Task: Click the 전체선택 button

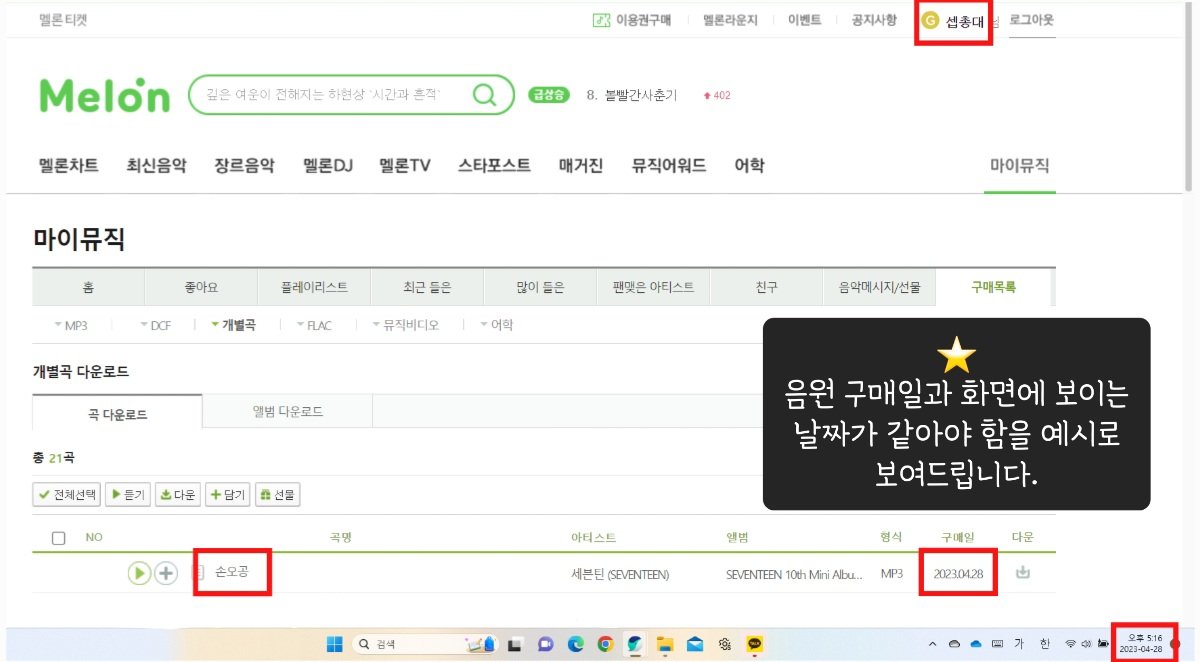Action: pos(67,494)
